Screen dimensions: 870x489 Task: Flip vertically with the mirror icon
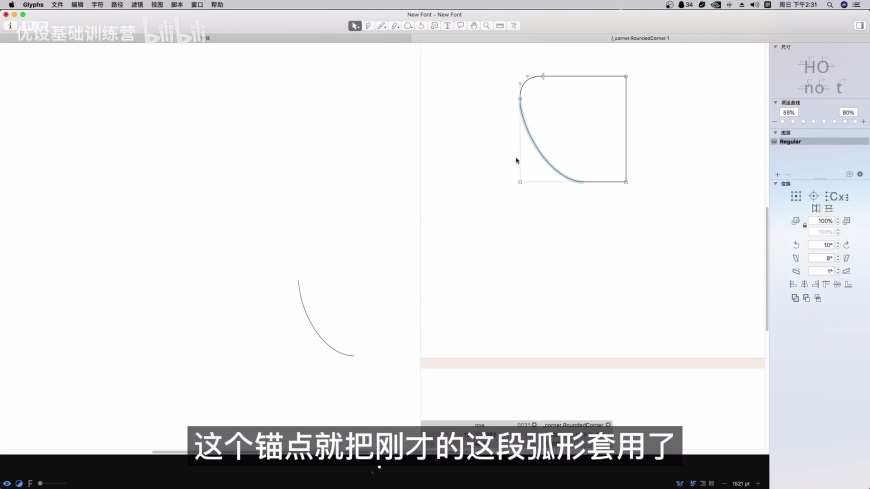829,209
